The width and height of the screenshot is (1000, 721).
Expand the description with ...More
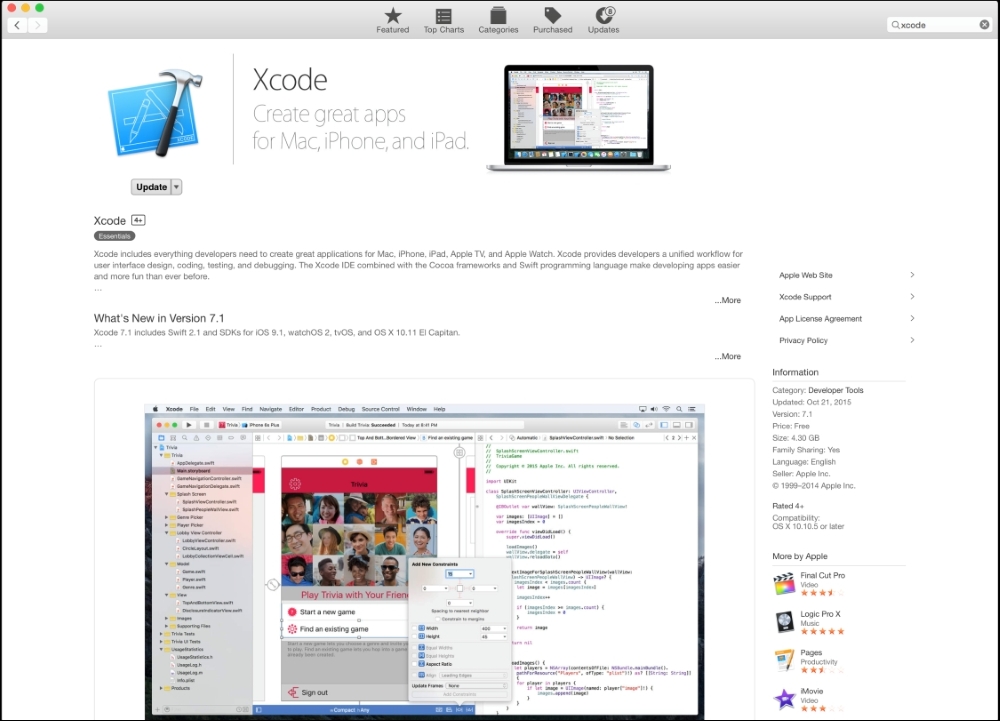728,300
